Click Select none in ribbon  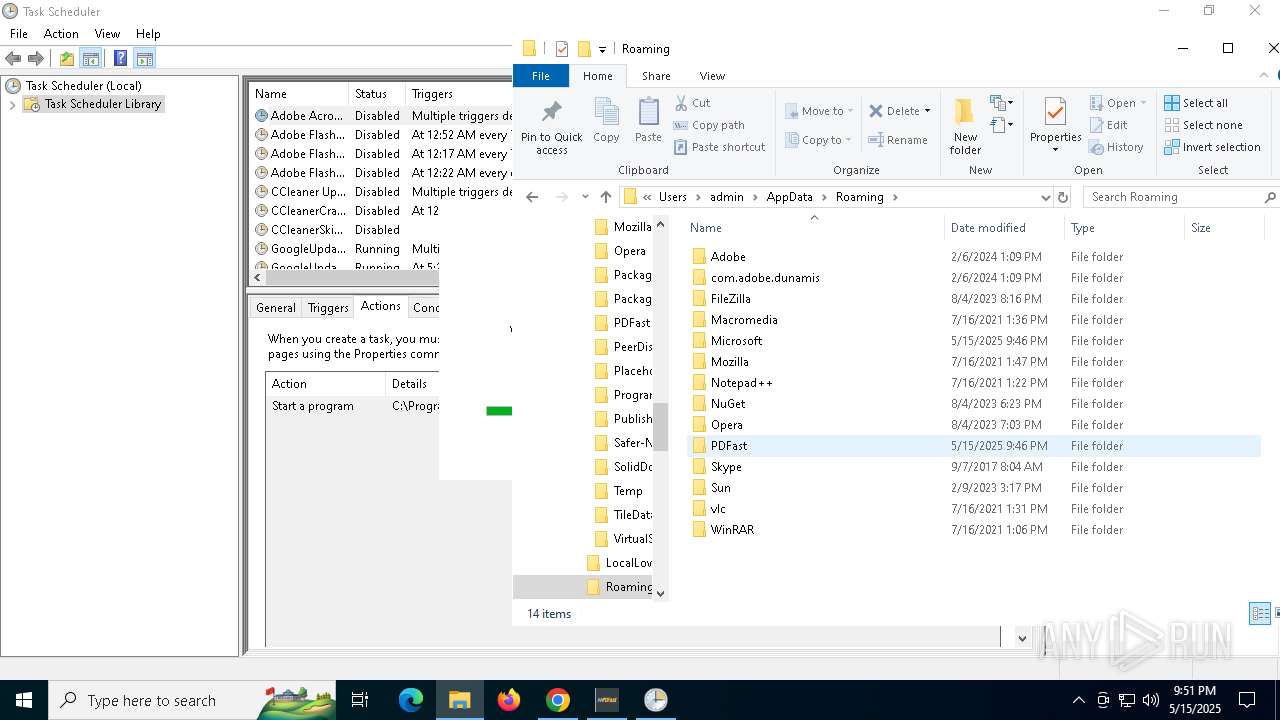[x=1203, y=125]
